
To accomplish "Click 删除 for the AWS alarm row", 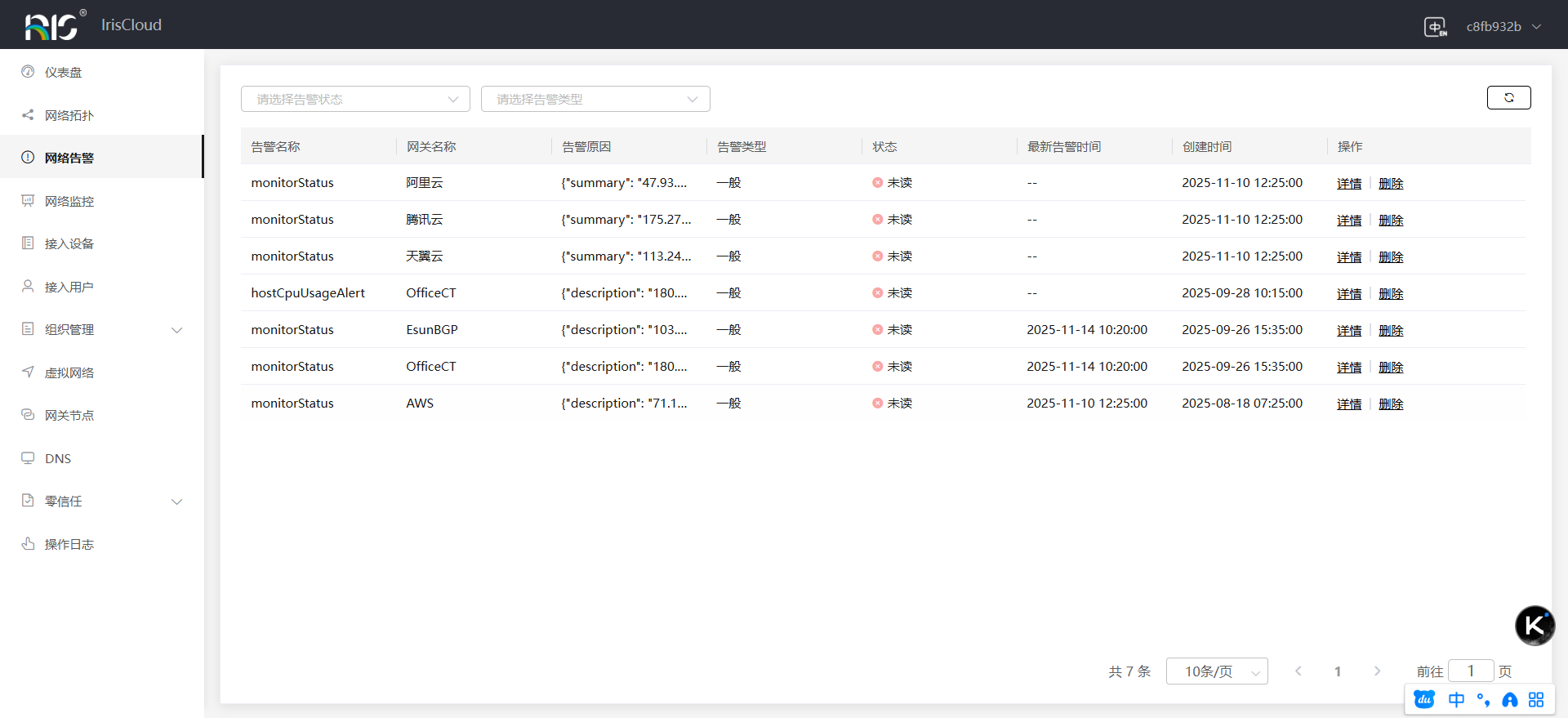I will tap(1391, 404).
